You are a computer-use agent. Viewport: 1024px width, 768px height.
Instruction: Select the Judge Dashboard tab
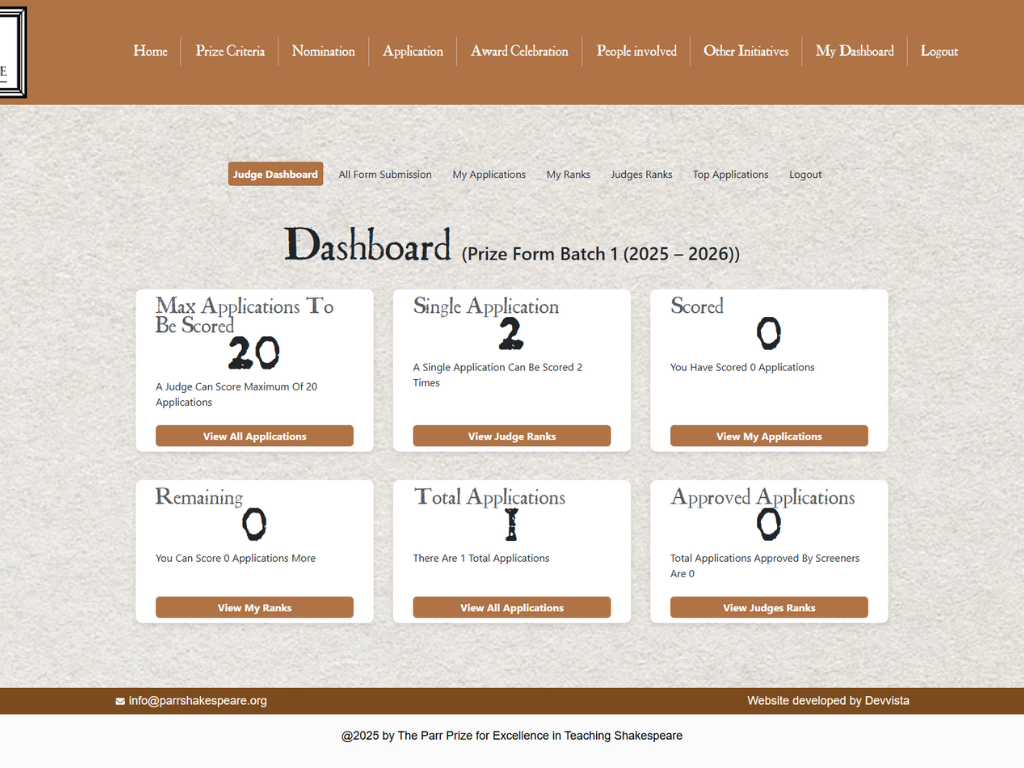coord(275,174)
